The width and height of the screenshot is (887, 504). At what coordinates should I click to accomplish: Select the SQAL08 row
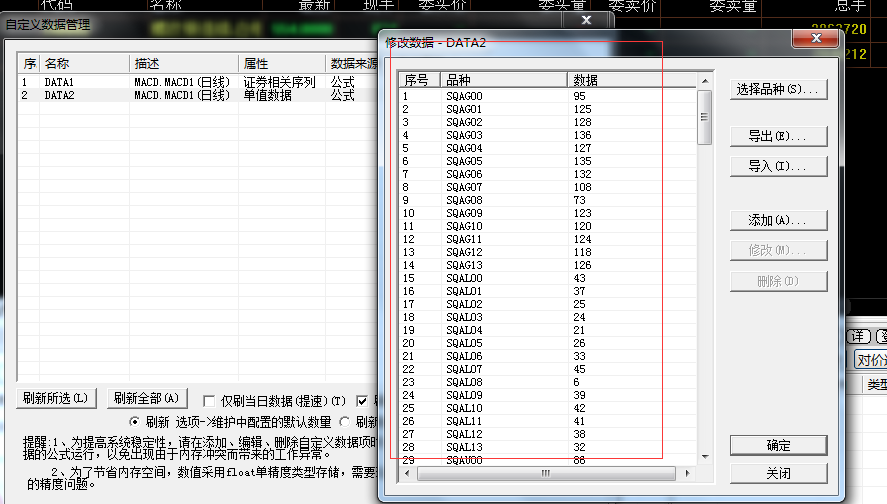(x=548, y=382)
